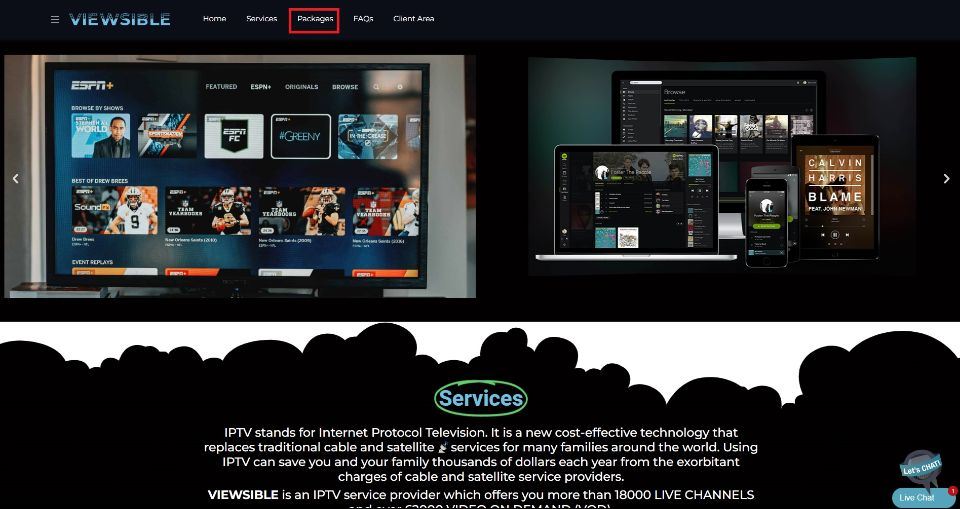Click the bold VIEWSIBLE text in paragraph

pos(243,495)
